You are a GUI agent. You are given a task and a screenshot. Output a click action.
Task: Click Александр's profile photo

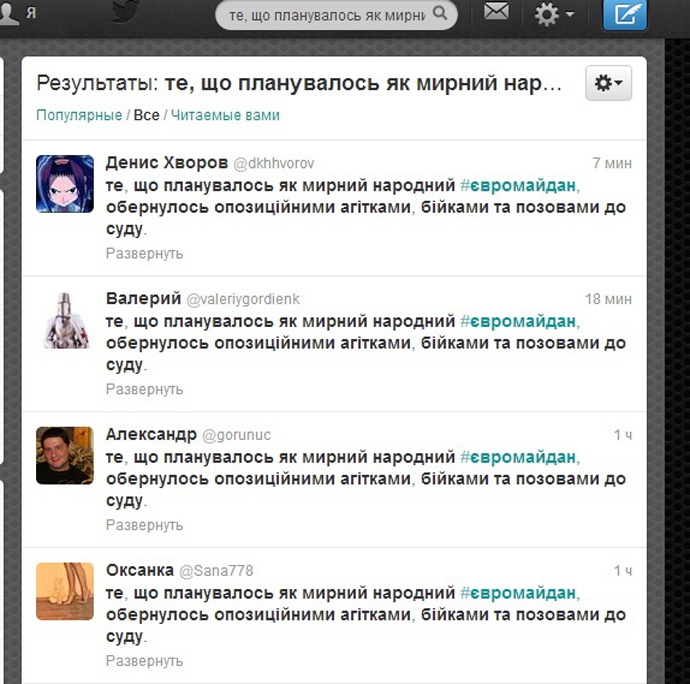(65, 456)
